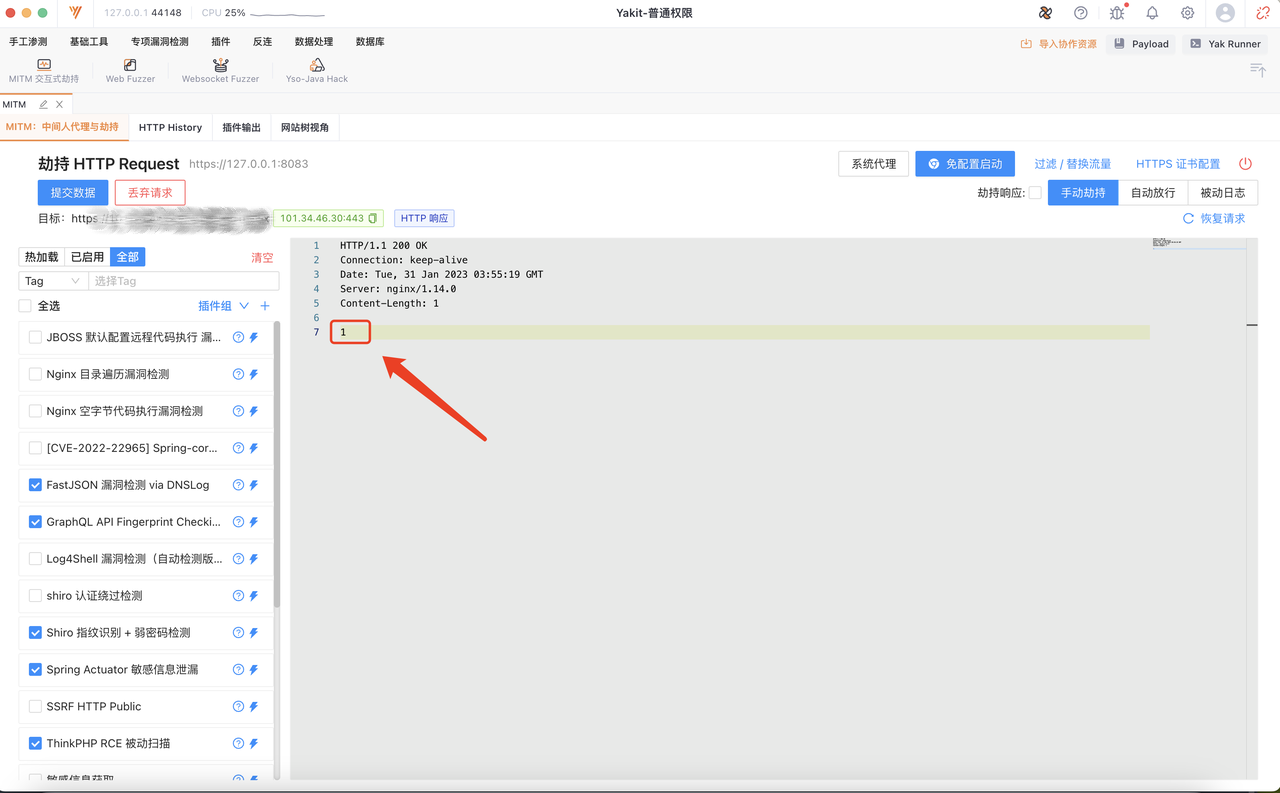Run the Log4Shell plugin lightning icon
This screenshot has width=1280, height=793.
pyautogui.click(x=254, y=559)
